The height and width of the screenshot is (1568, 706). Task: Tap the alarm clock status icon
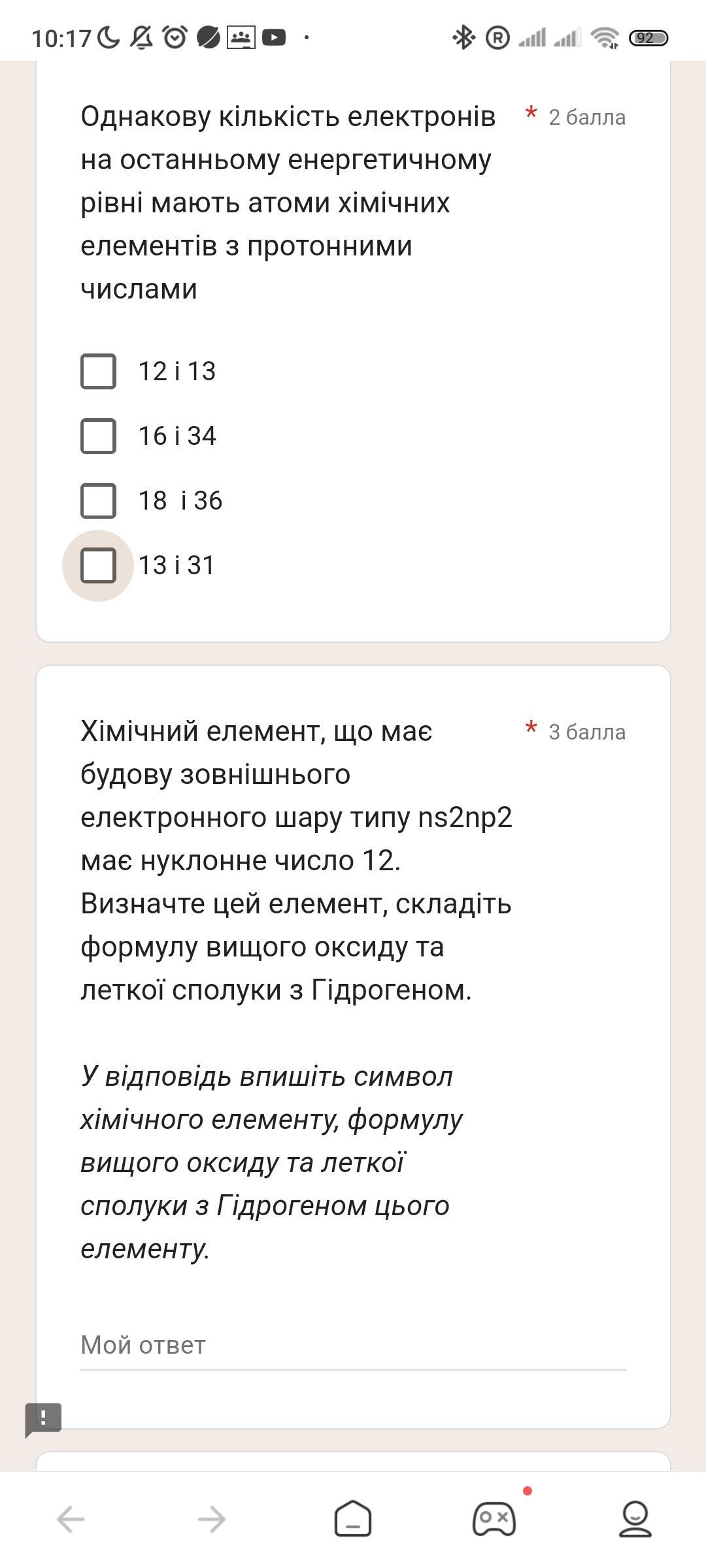point(175,38)
